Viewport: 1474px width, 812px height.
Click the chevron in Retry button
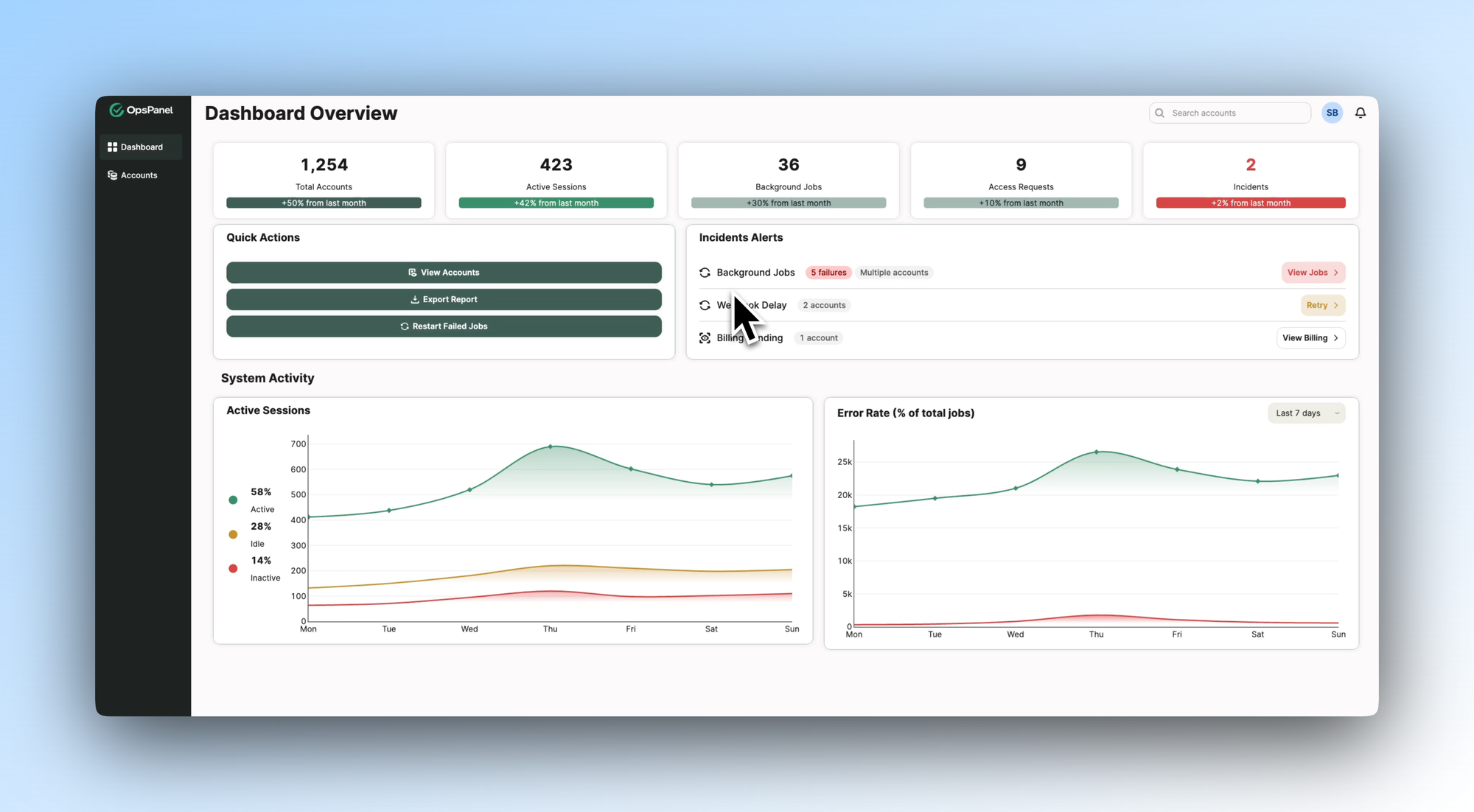click(x=1336, y=305)
